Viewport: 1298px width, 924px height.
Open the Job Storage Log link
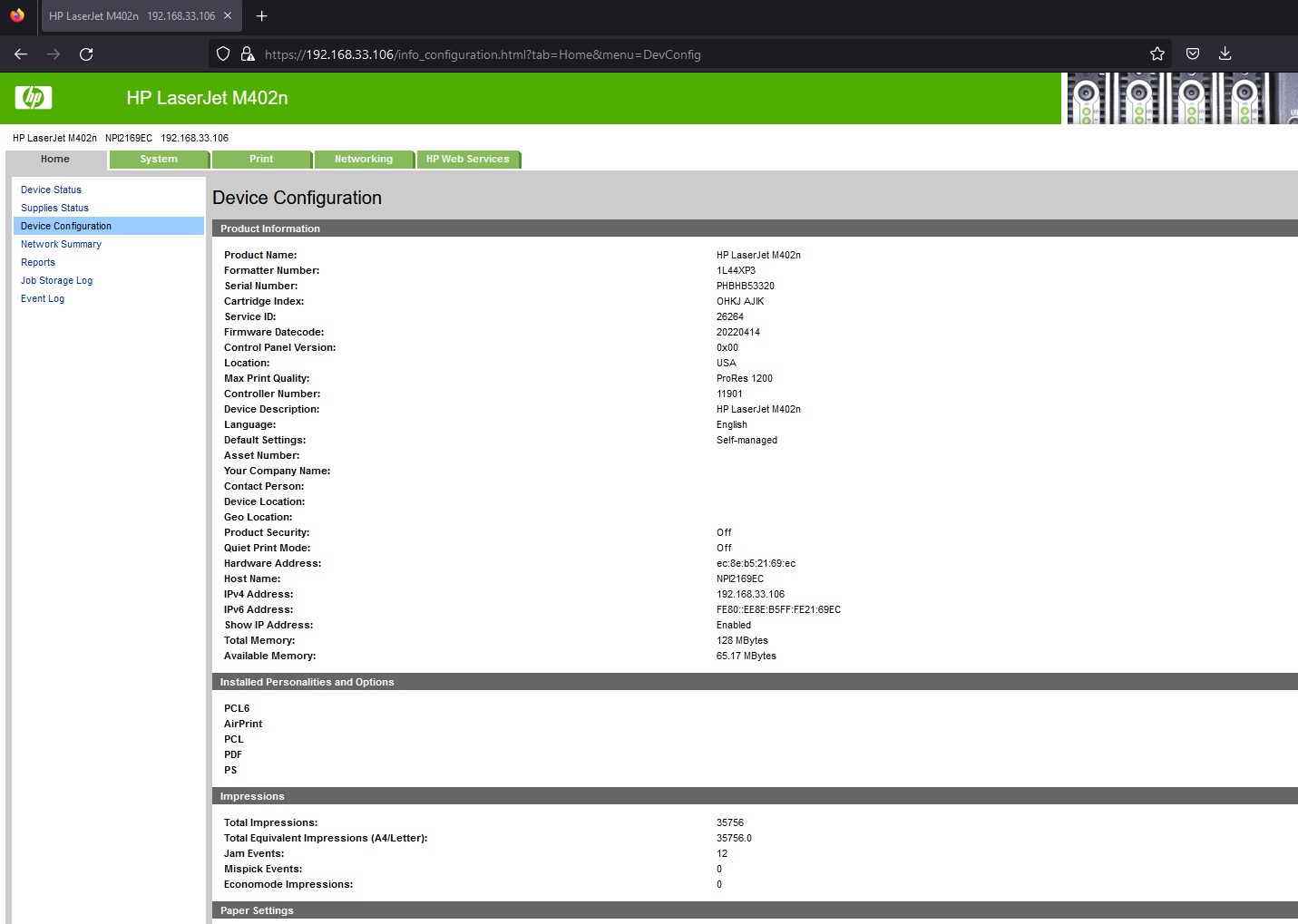point(56,280)
